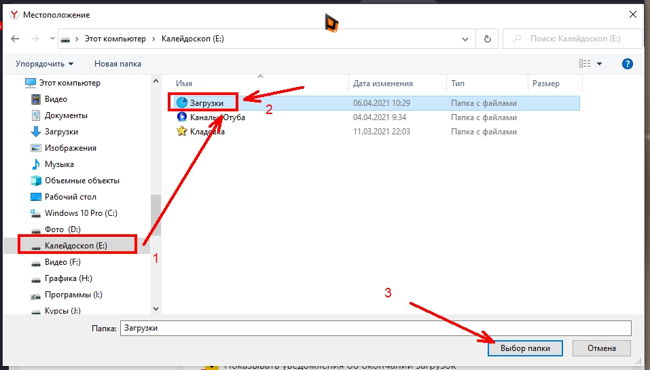Image resolution: width=650 pixels, height=370 pixels.
Task: Click the Back navigation arrow
Action: click(15, 39)
